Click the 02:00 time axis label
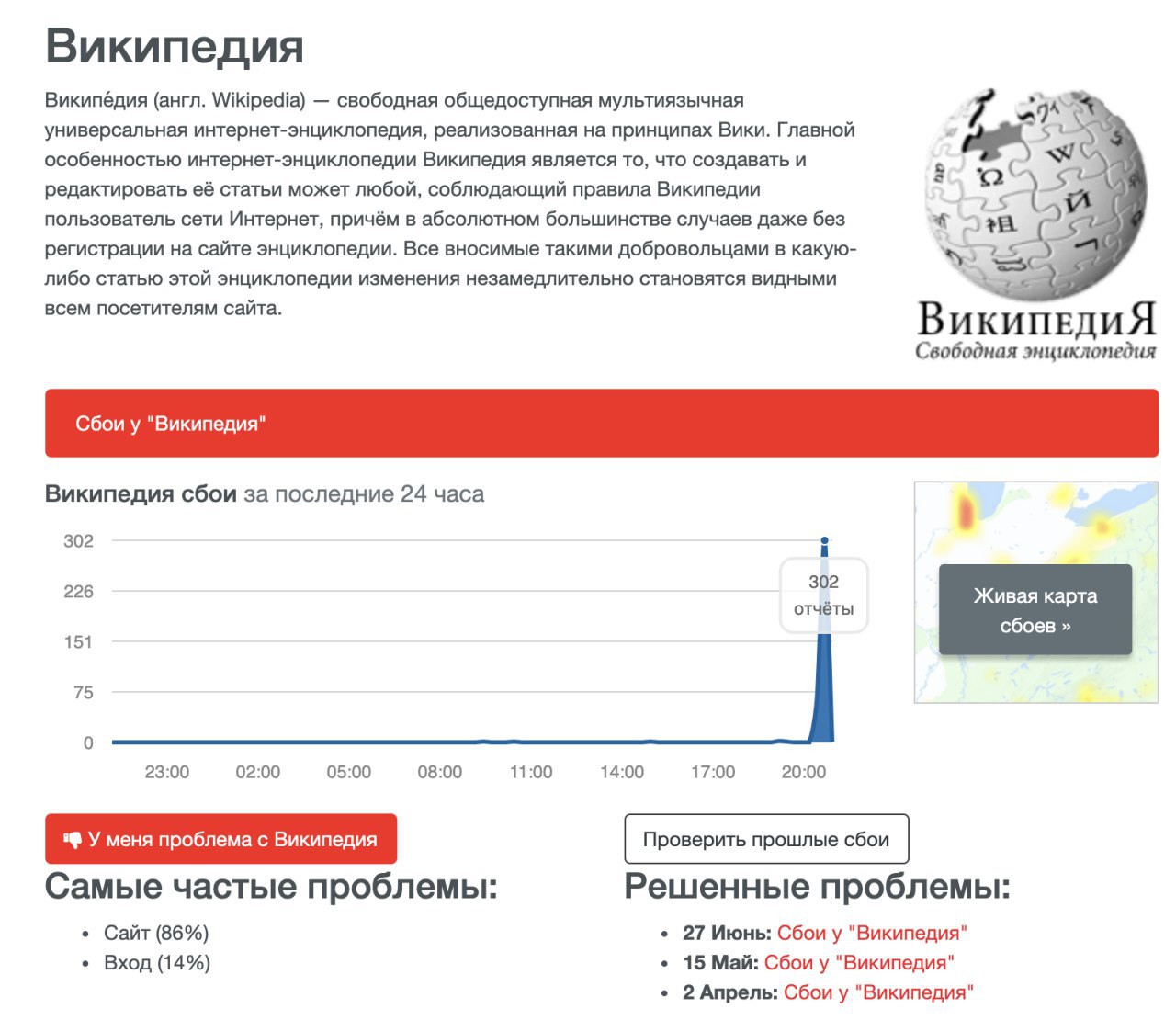Screen dimensions: 1176x1020 pos(258,772)
